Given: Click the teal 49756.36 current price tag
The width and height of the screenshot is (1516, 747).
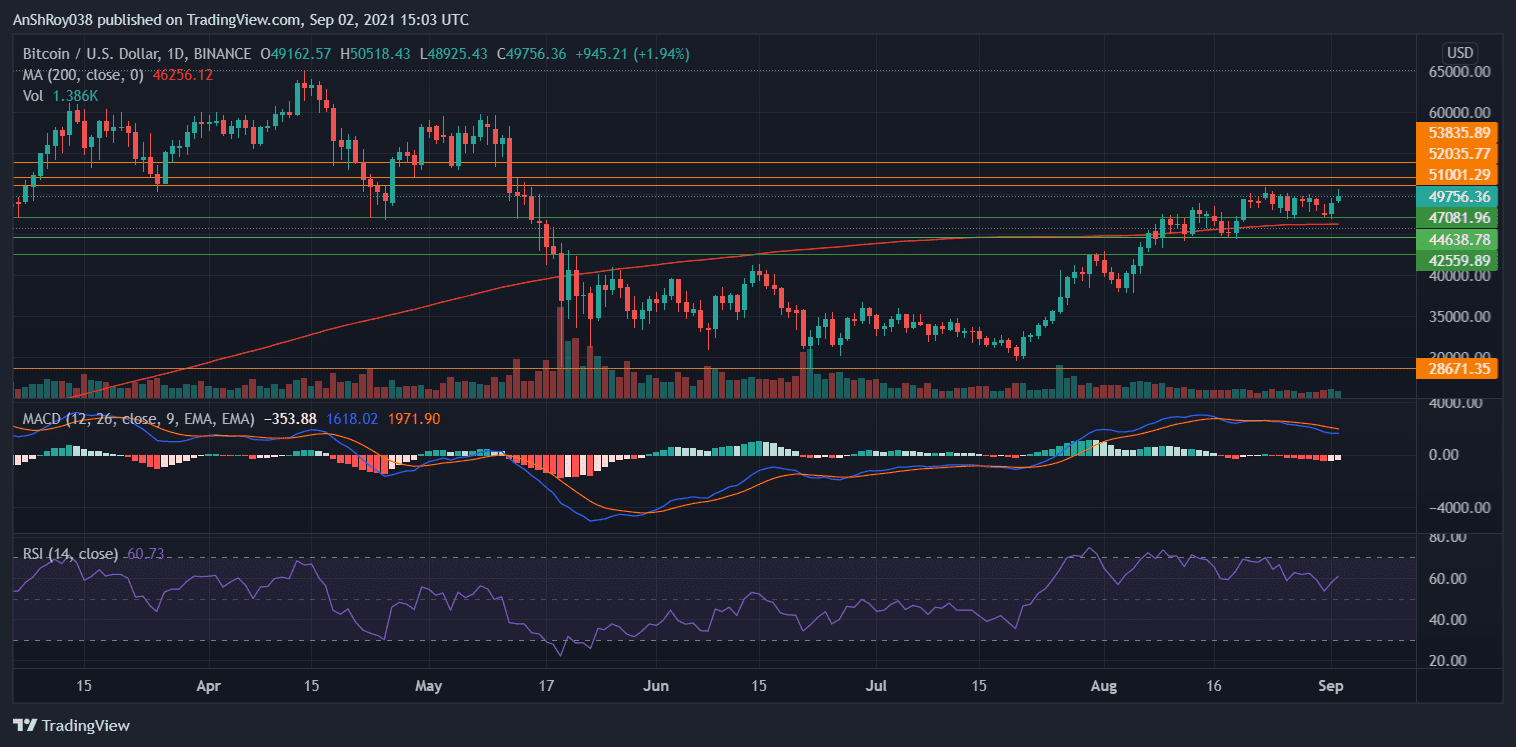Looking at the screenshot, I should (1456, 197).
